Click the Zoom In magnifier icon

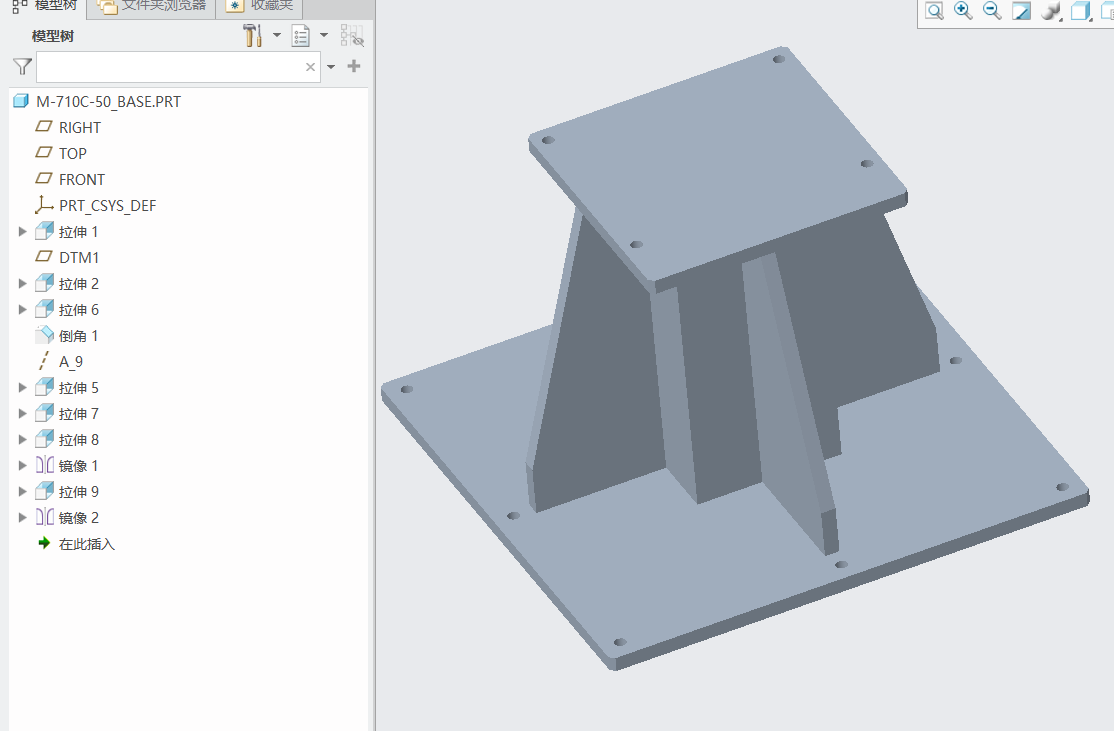pos(963,11)
